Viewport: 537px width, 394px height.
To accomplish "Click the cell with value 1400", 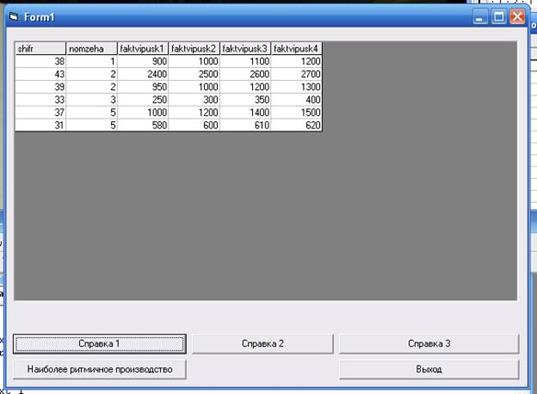I will [245, 112].
